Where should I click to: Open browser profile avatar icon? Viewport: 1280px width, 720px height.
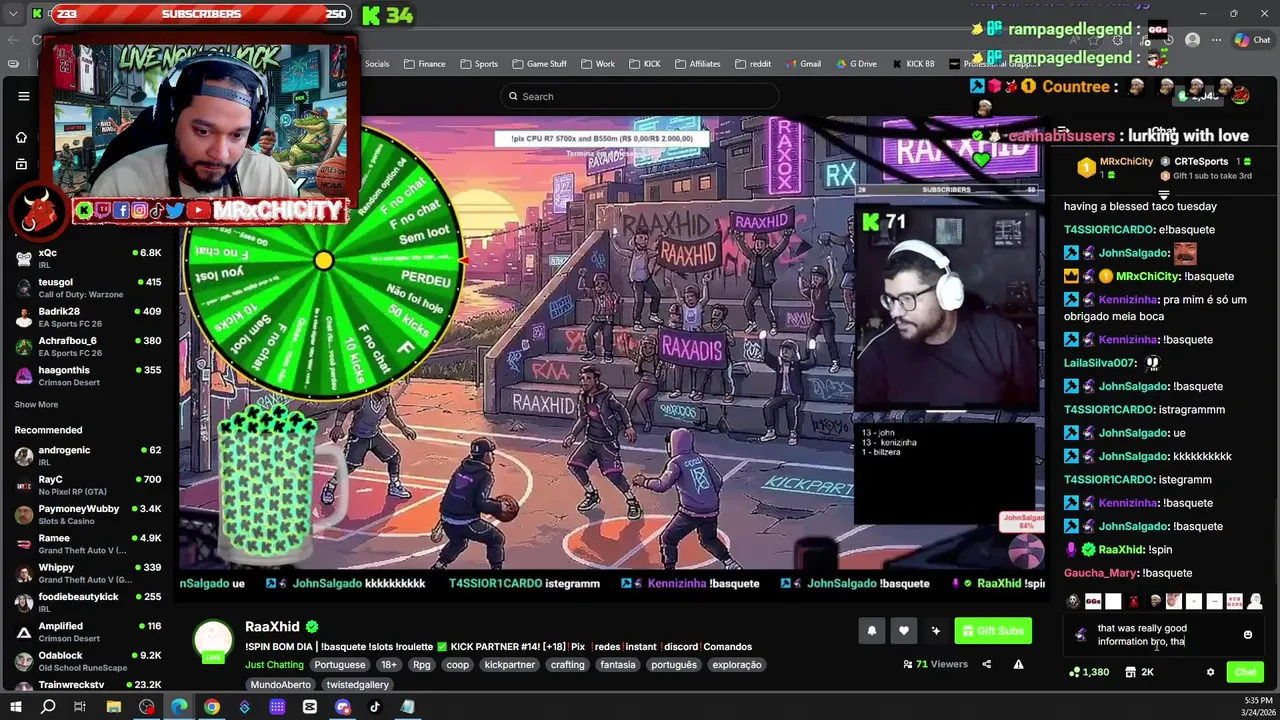pyautogui.click(x=1192, y=40)
